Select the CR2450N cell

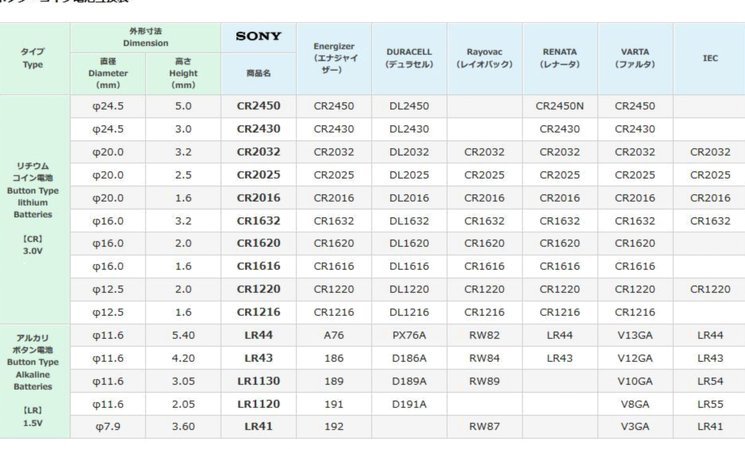560,106
